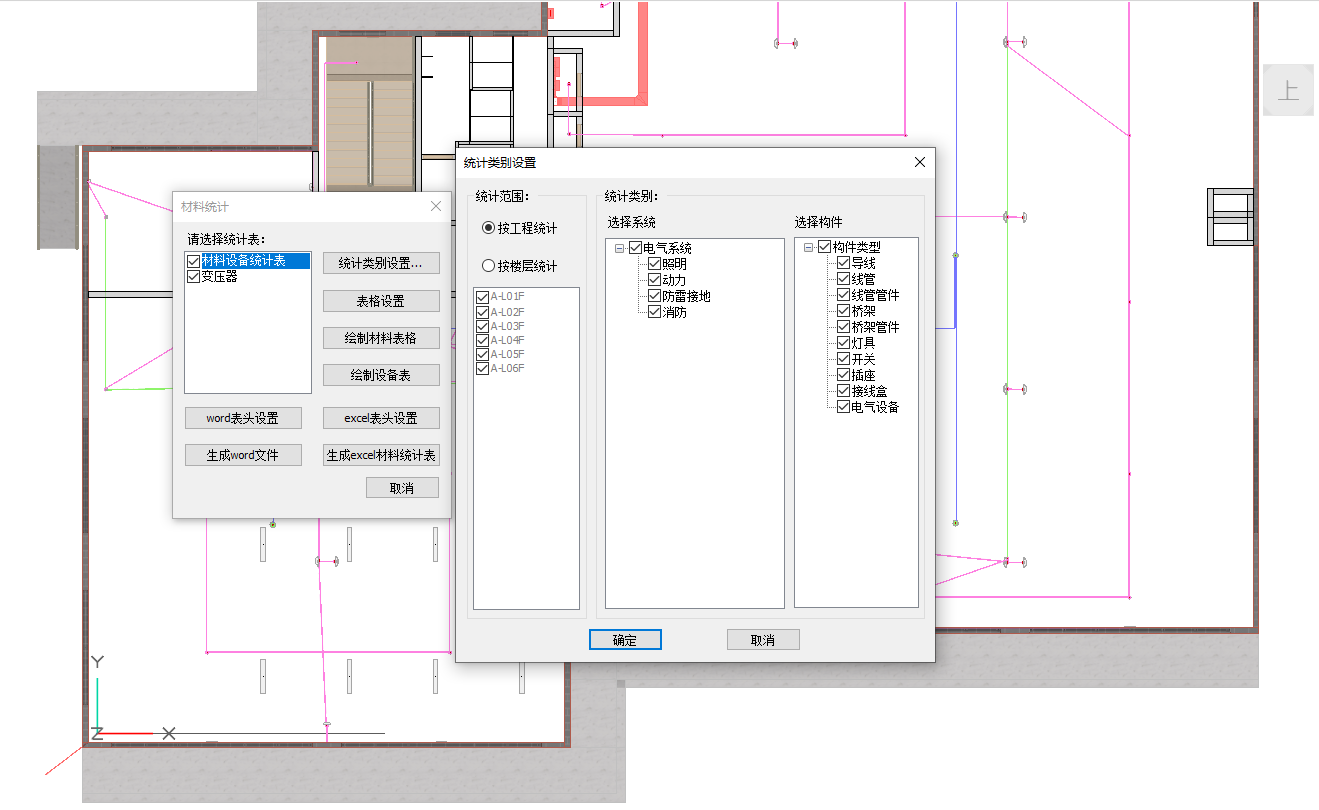This screenshot has height=810, width=1319.
Task: Collapse the 构件类型 tree node
Action: tap(809, 247)
